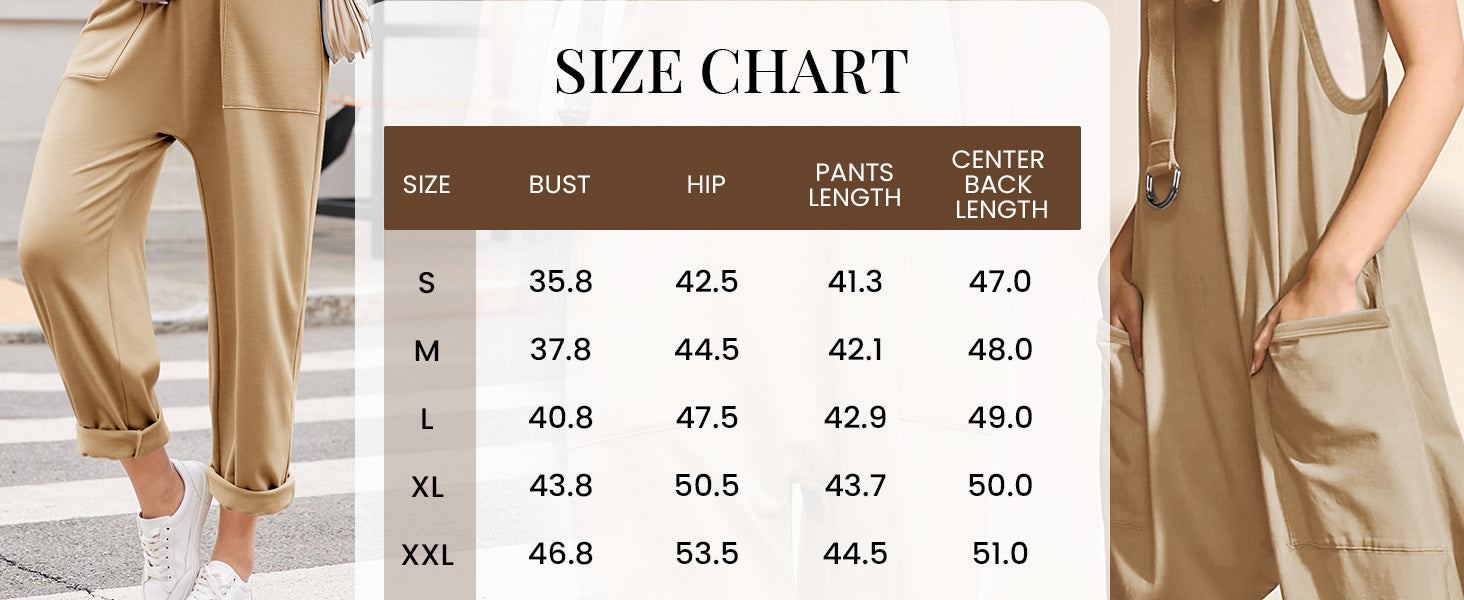
Task: Select the XL size row label
Action: (427, 488)
